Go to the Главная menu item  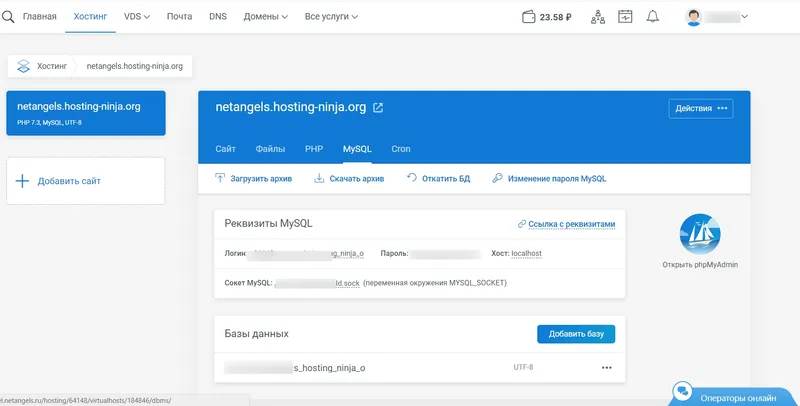(x=39, y=16)
